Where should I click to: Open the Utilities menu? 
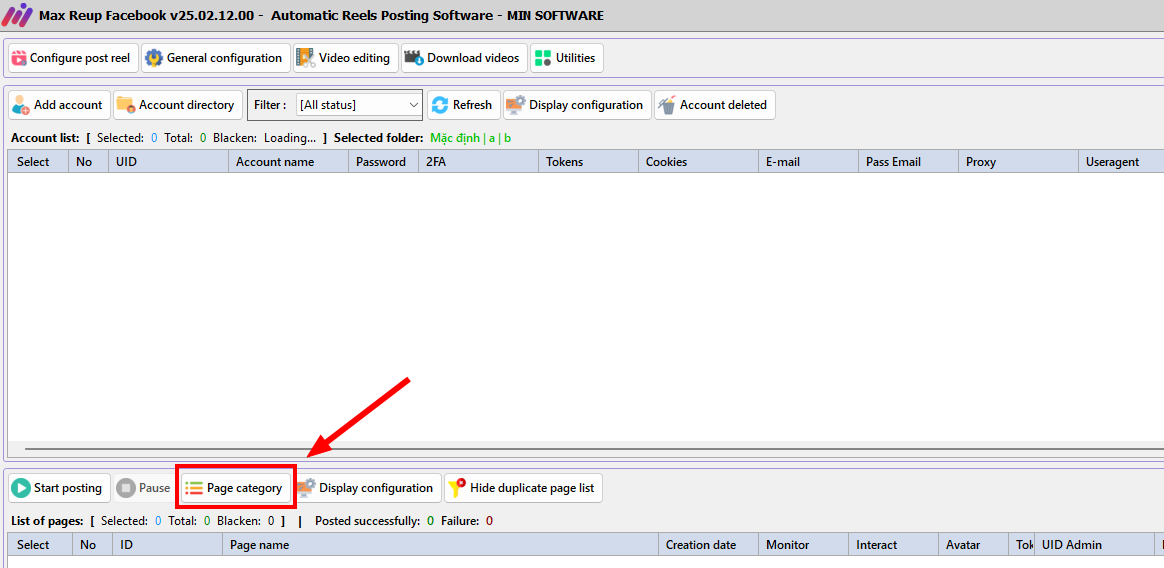click(566, 58)
